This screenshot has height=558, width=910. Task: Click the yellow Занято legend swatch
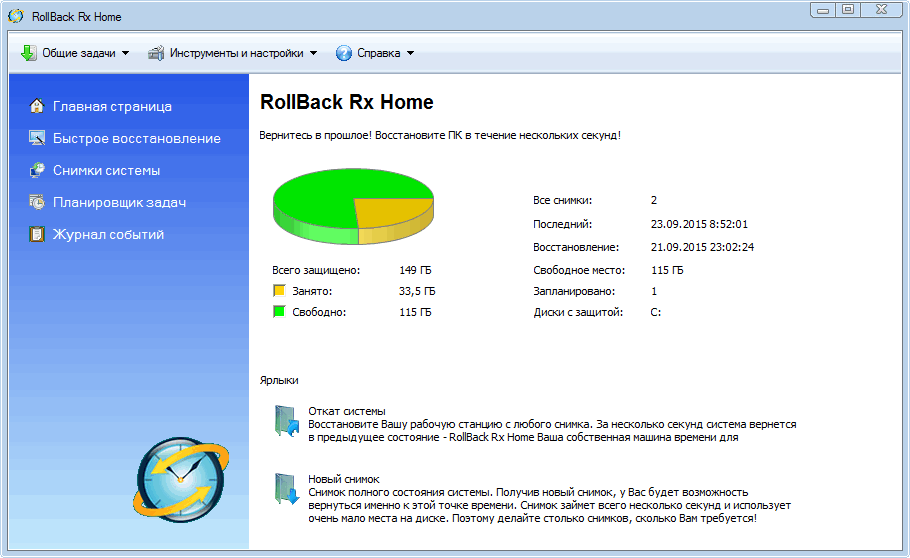(279, 291)
